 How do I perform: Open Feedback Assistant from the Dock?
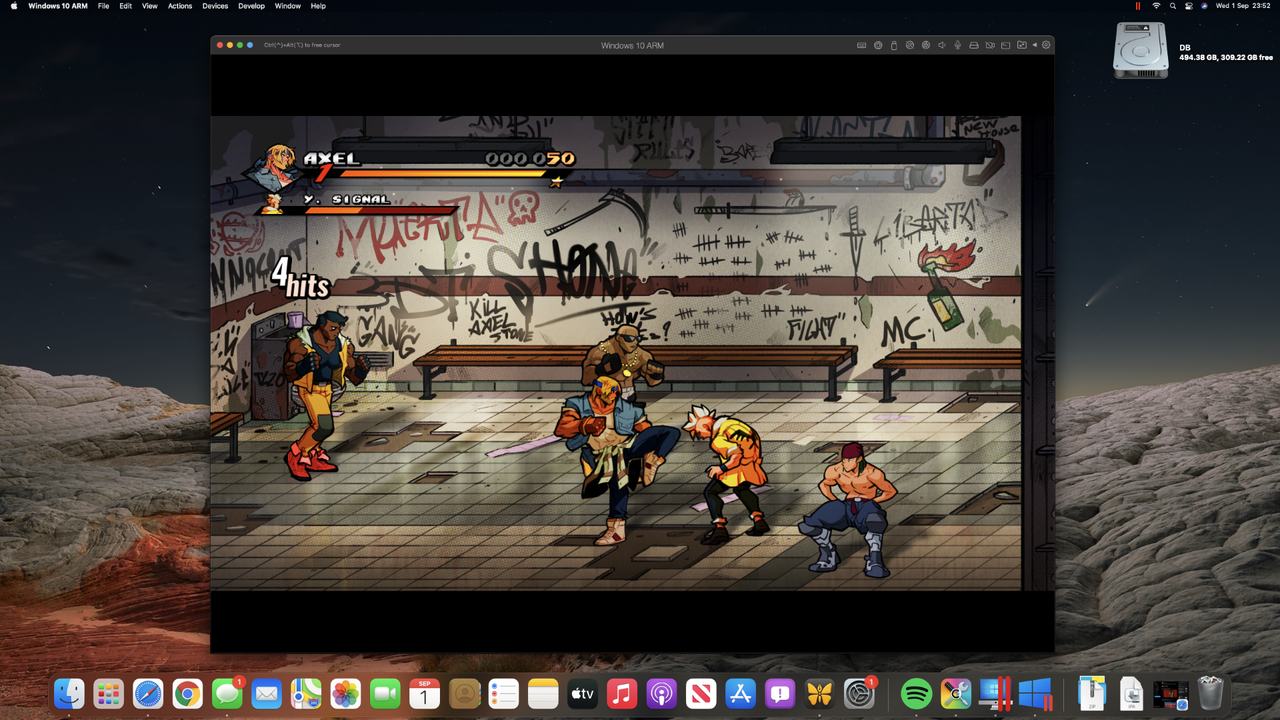point(780,693)
